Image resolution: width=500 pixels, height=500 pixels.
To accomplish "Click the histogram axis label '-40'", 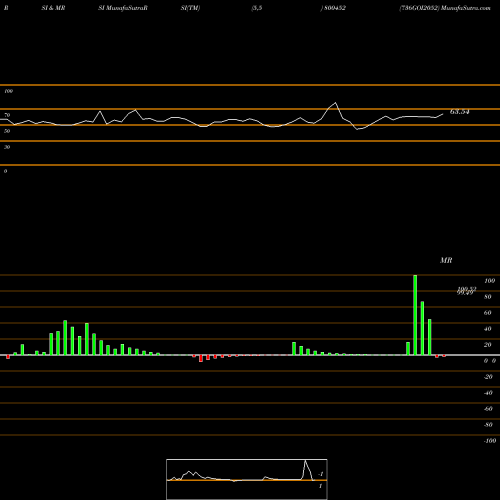I will click(x=488, y=393).
